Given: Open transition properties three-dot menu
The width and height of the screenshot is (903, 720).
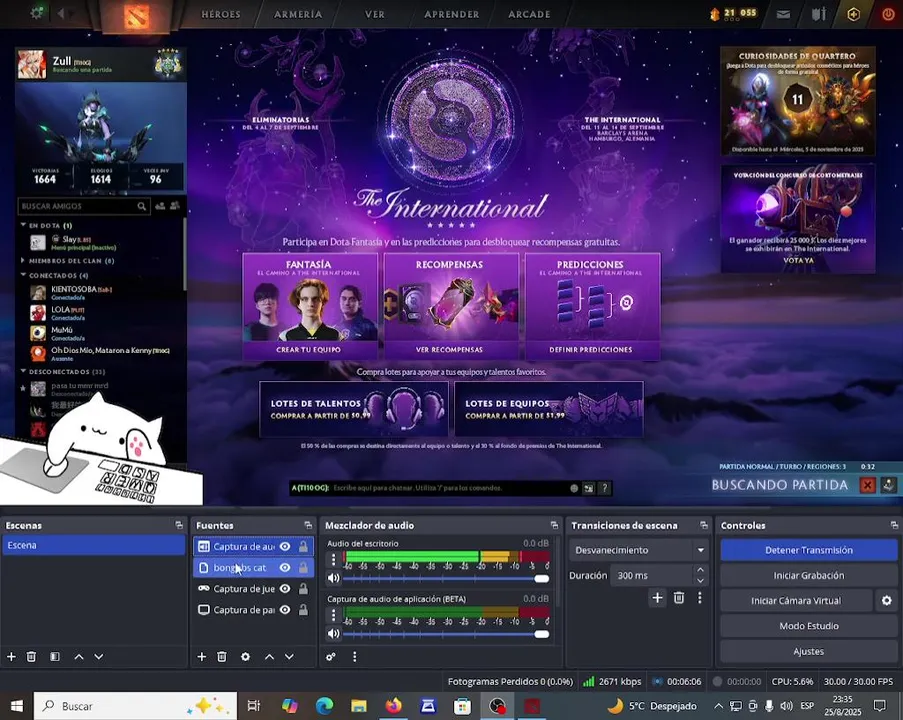Looking at the screenshot, I should [700, 598].
